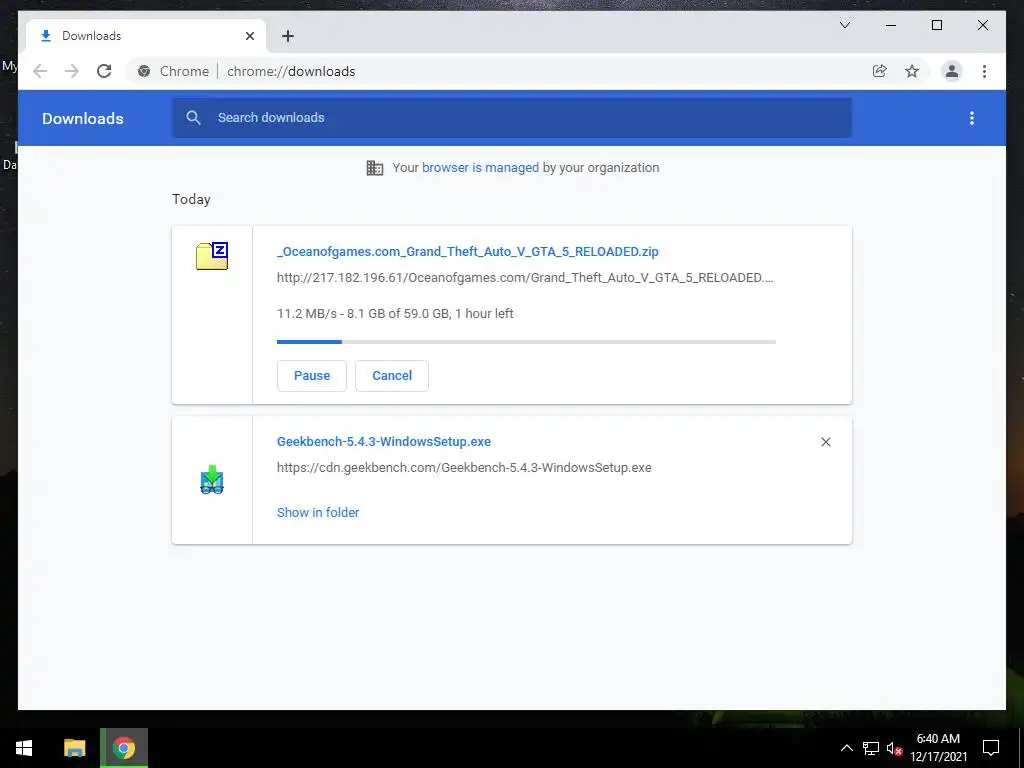This screenshot has height=768, width=1024.
Task: Show hidden system tray icons
Action: 846,748
